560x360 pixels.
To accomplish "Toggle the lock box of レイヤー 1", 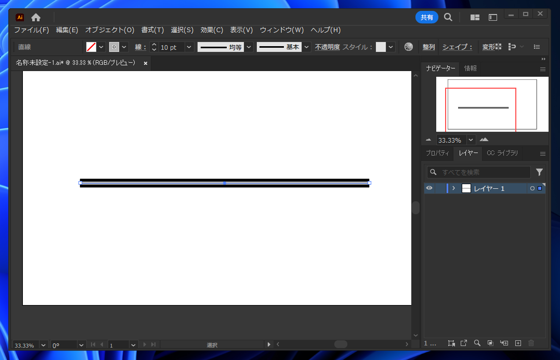I will pyautogui.click(x=440, y=188).
